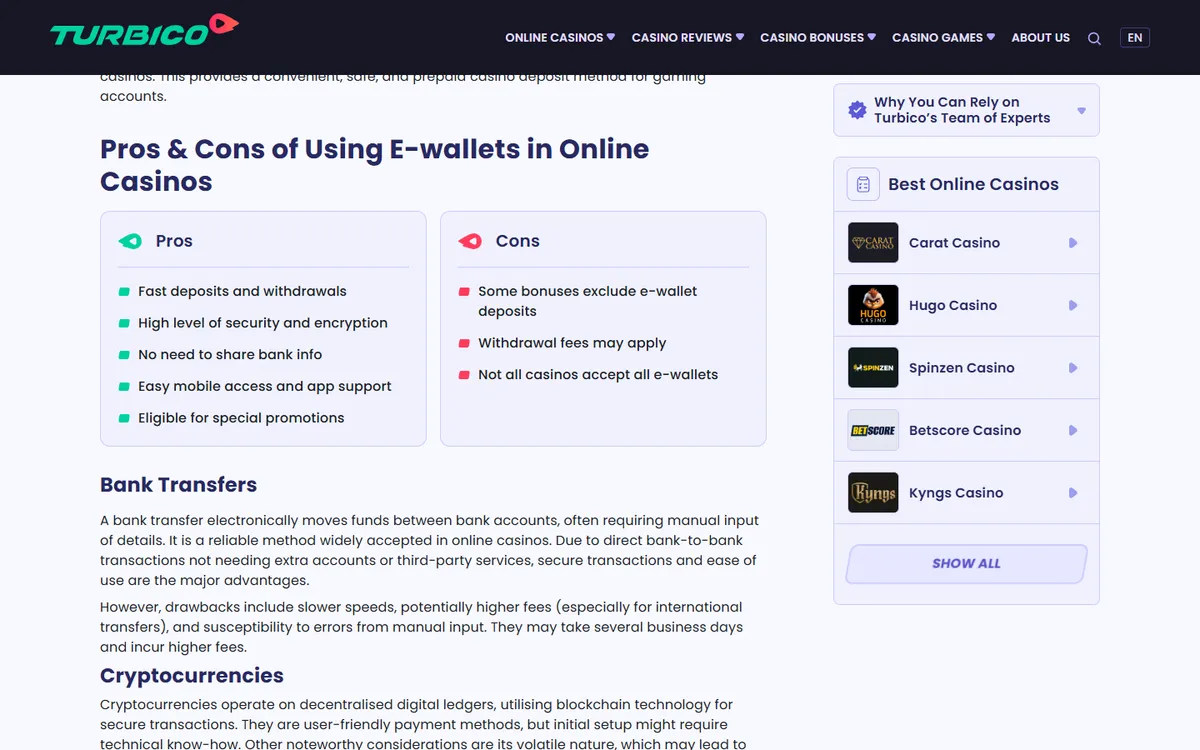Expand the Online Casinos menu
This screenshot has height=750, width=1200.
560,37
